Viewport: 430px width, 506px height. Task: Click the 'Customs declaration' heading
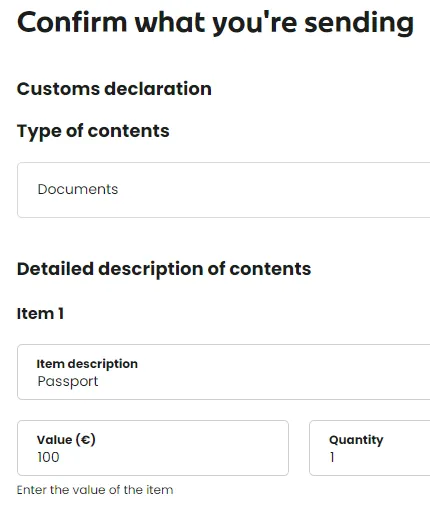point(114,89)
